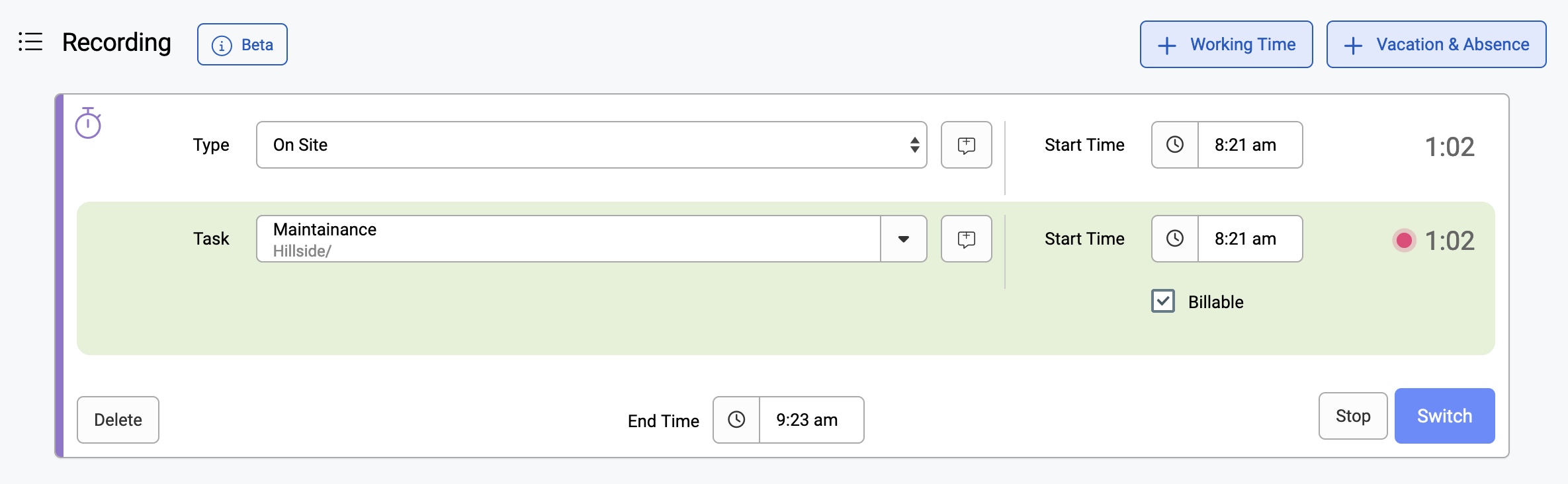Stop the current recording

pos(1352,416)
